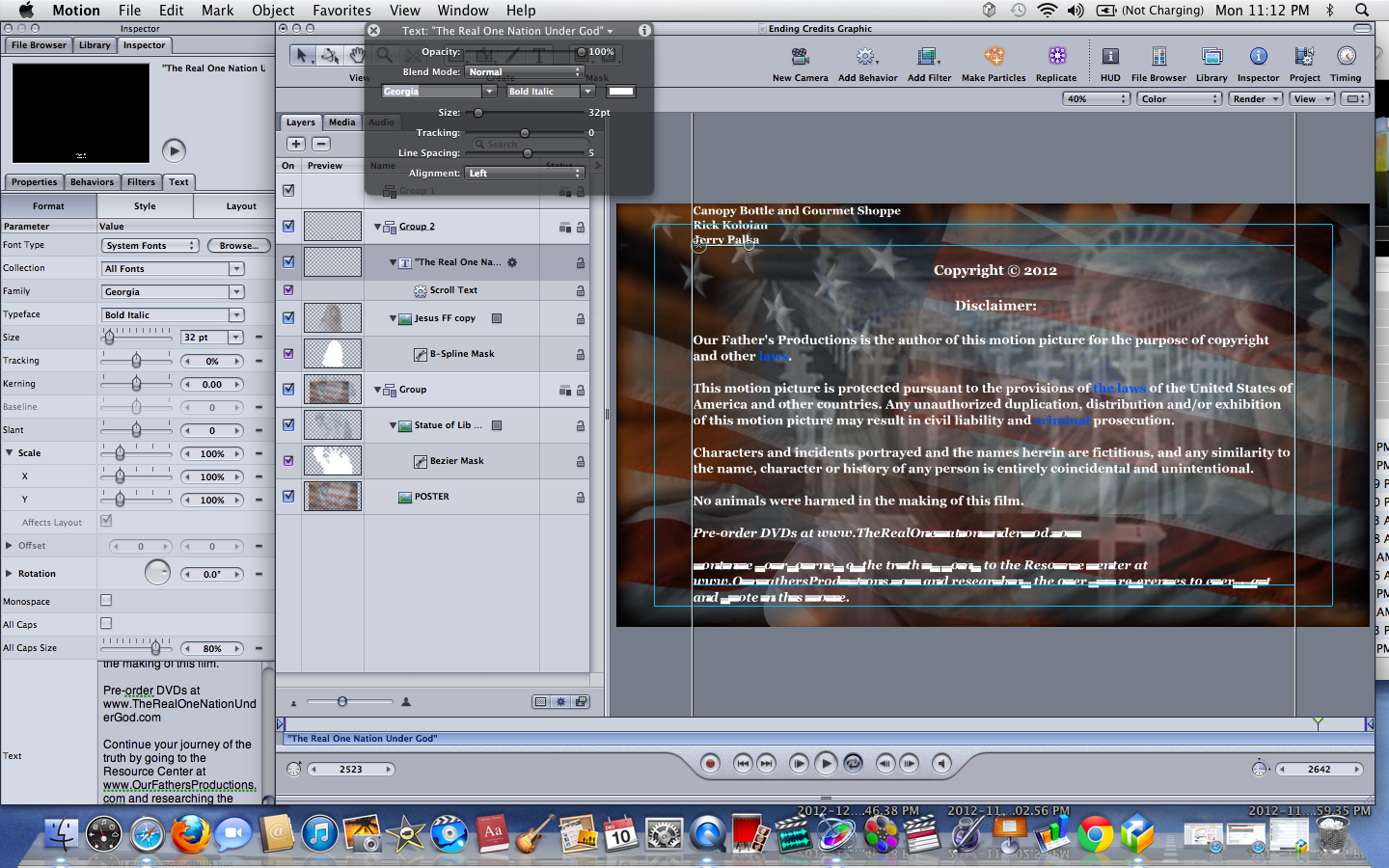Click the HUD white color swatch

coord(620,92)
